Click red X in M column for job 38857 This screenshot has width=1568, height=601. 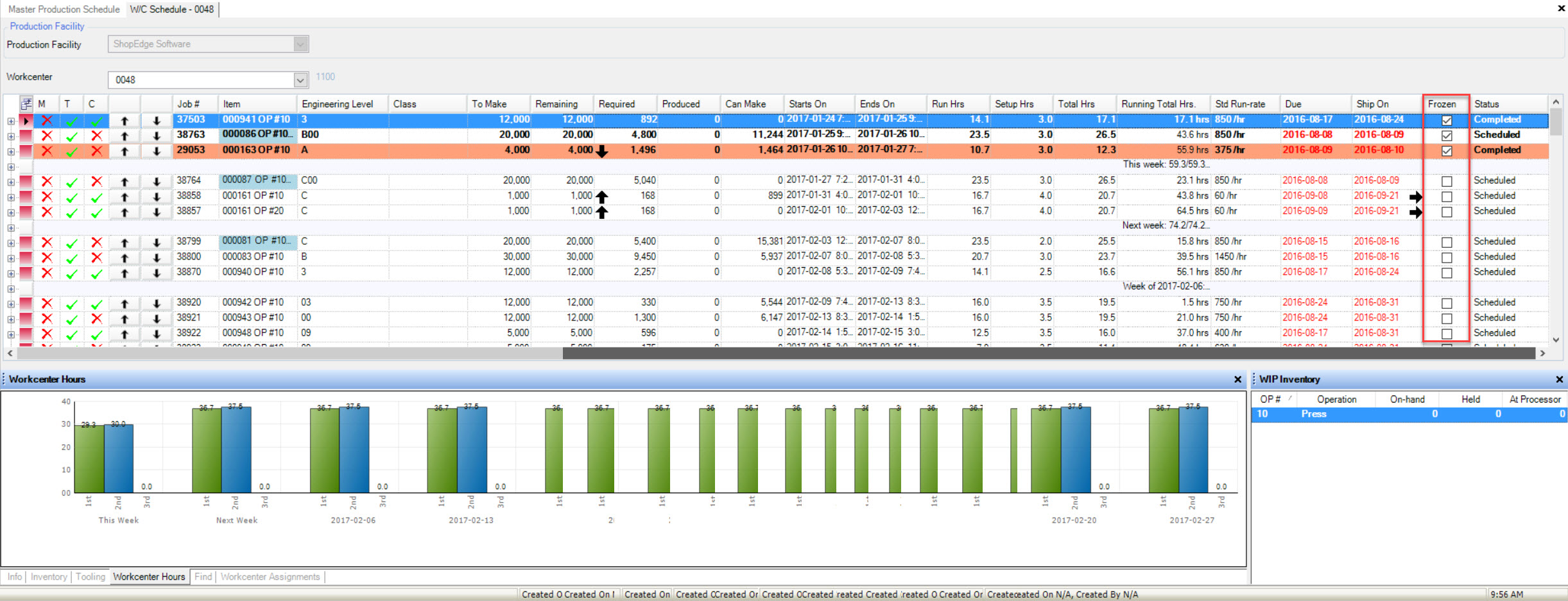click(x=47, y=212)
